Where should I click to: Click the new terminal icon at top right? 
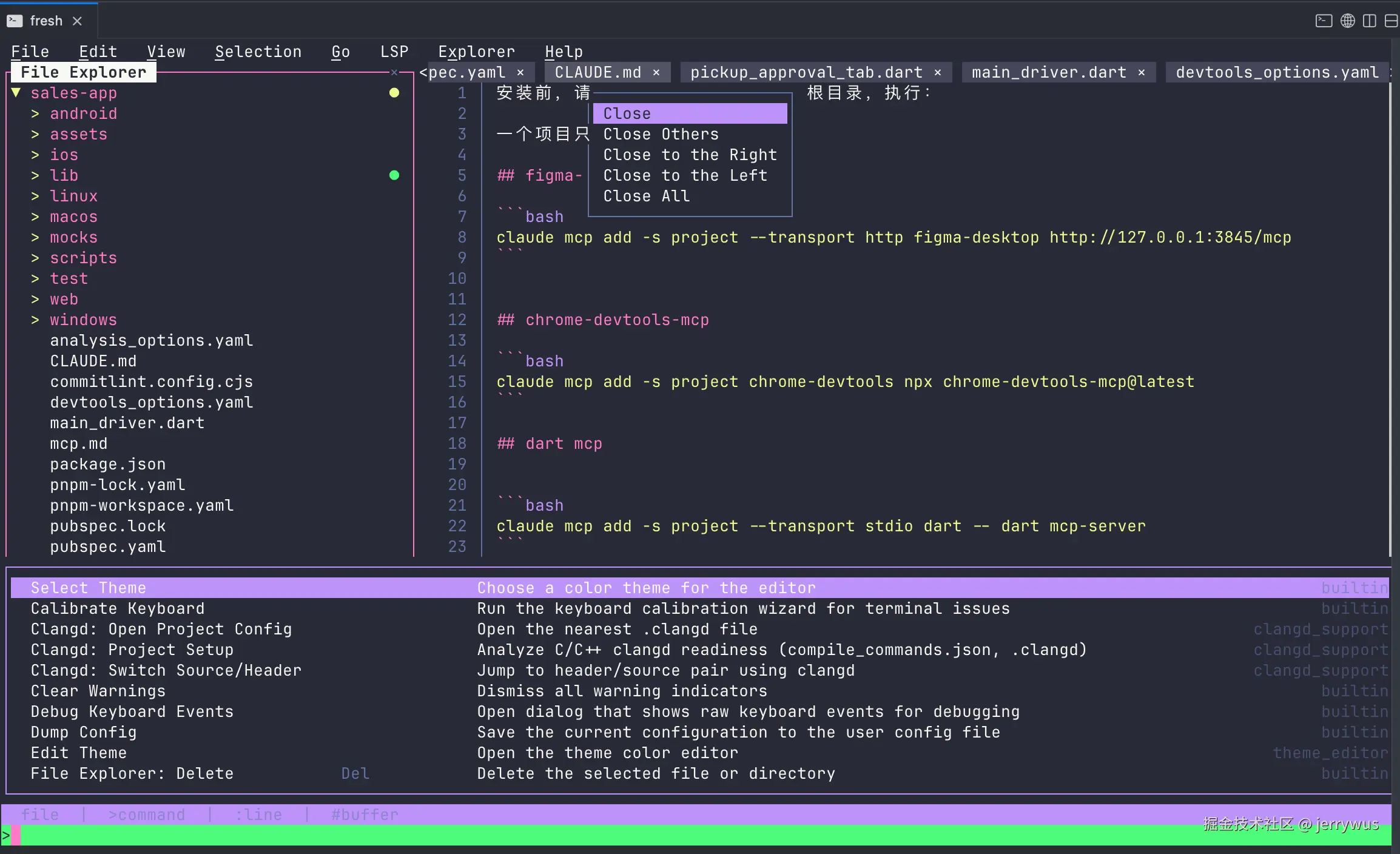point(1324,21)
